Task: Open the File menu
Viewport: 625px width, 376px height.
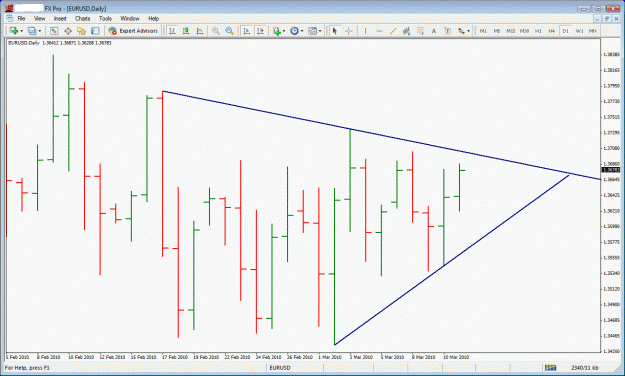Action: (21, 18)
